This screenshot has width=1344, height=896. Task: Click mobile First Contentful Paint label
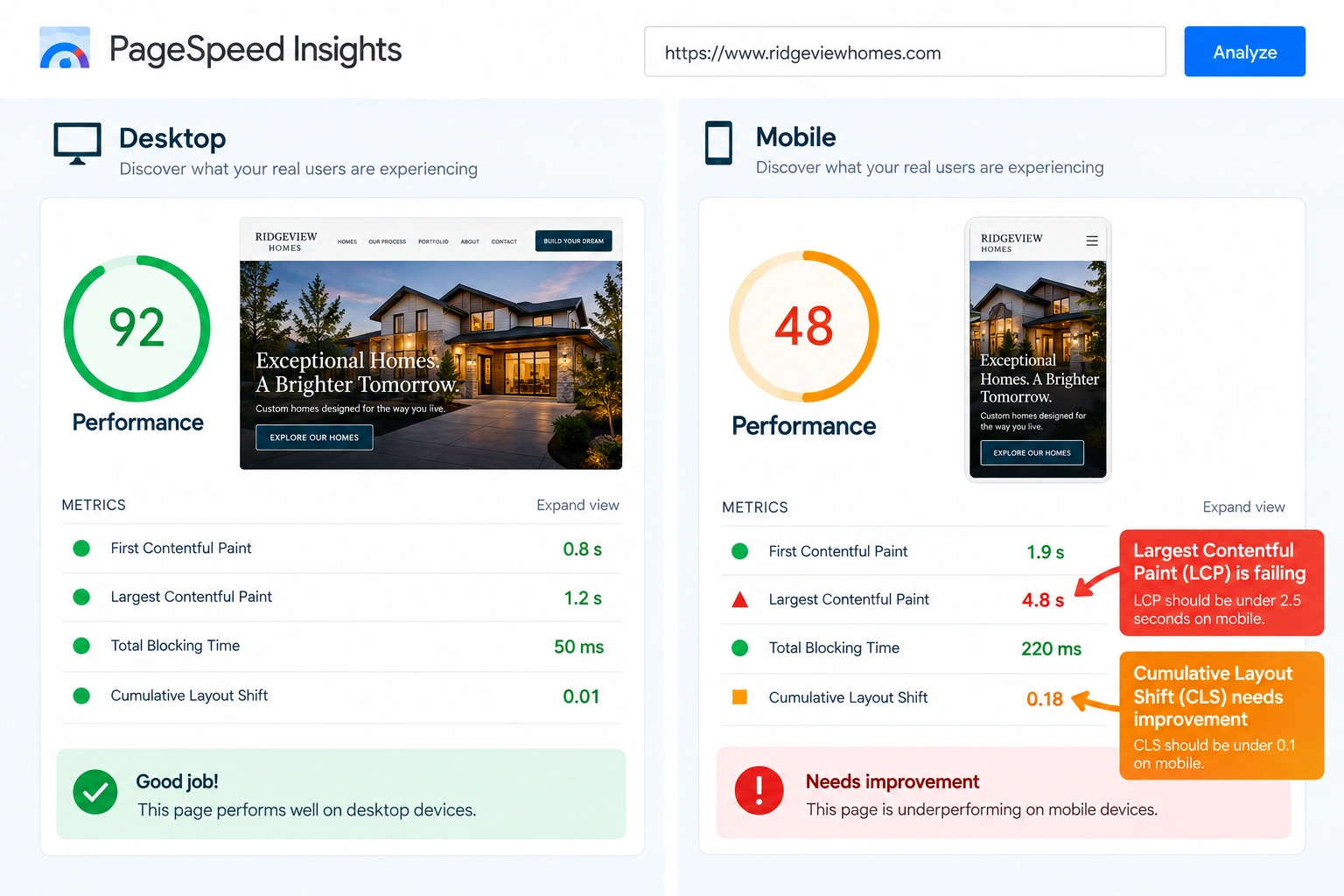(838, 551)
